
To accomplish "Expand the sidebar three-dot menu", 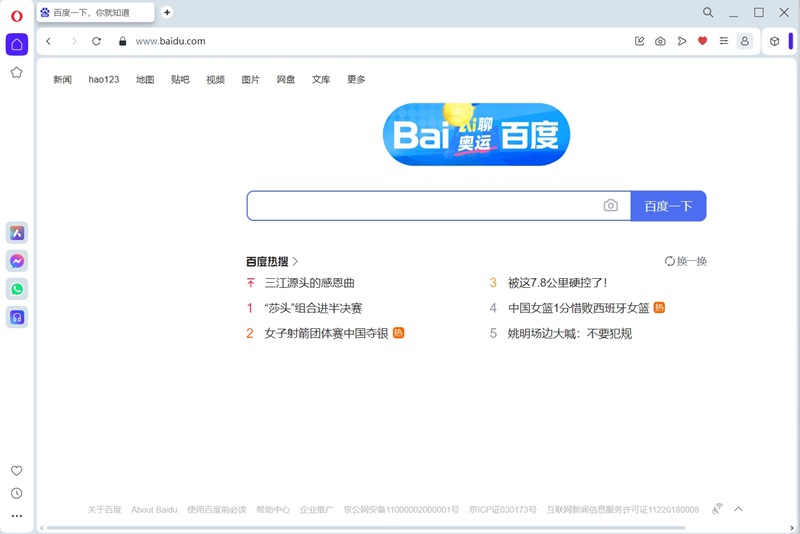I will (x=16, y=516).
